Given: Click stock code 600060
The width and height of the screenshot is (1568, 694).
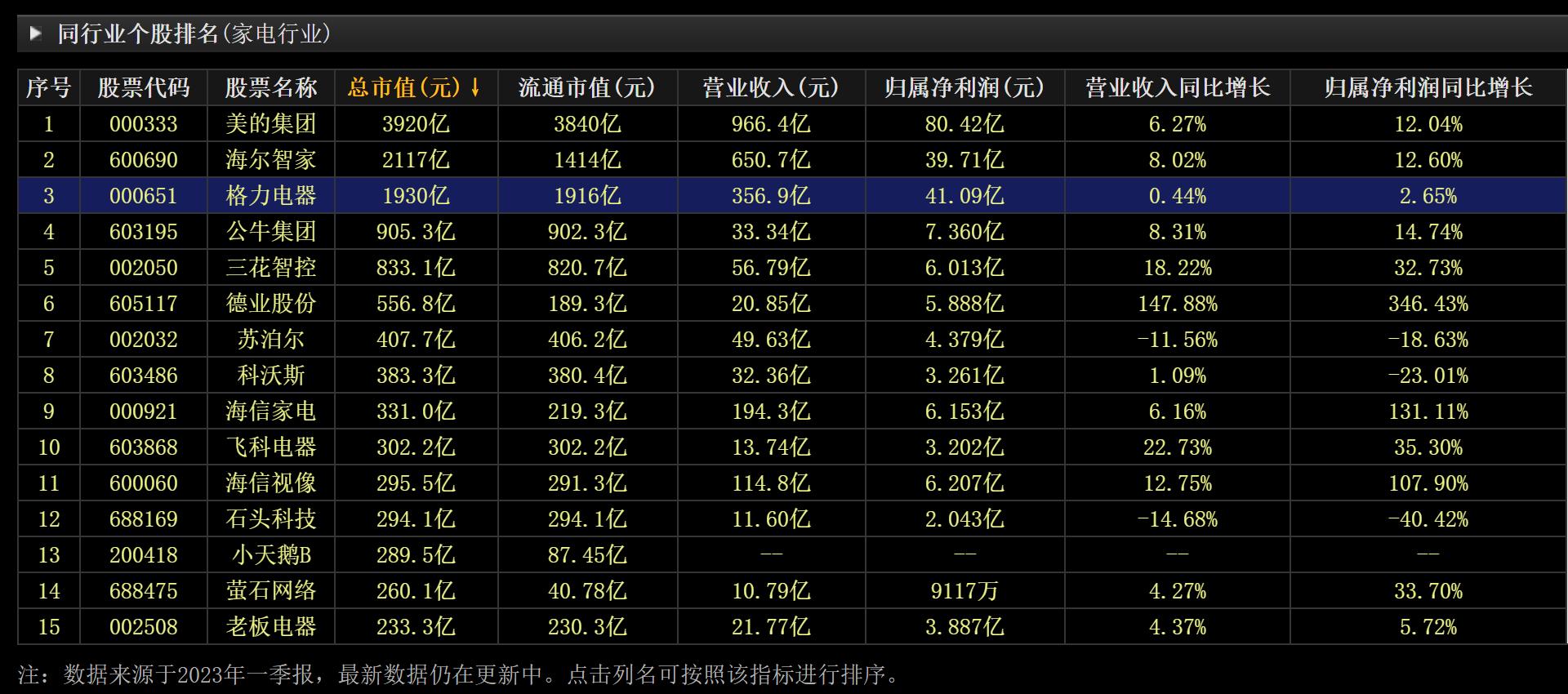Looking at the screenshot, I should coord(144,483).
